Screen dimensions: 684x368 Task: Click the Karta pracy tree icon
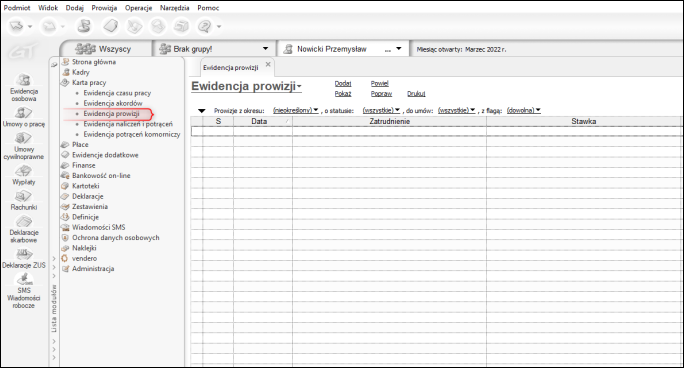point(65,82)
